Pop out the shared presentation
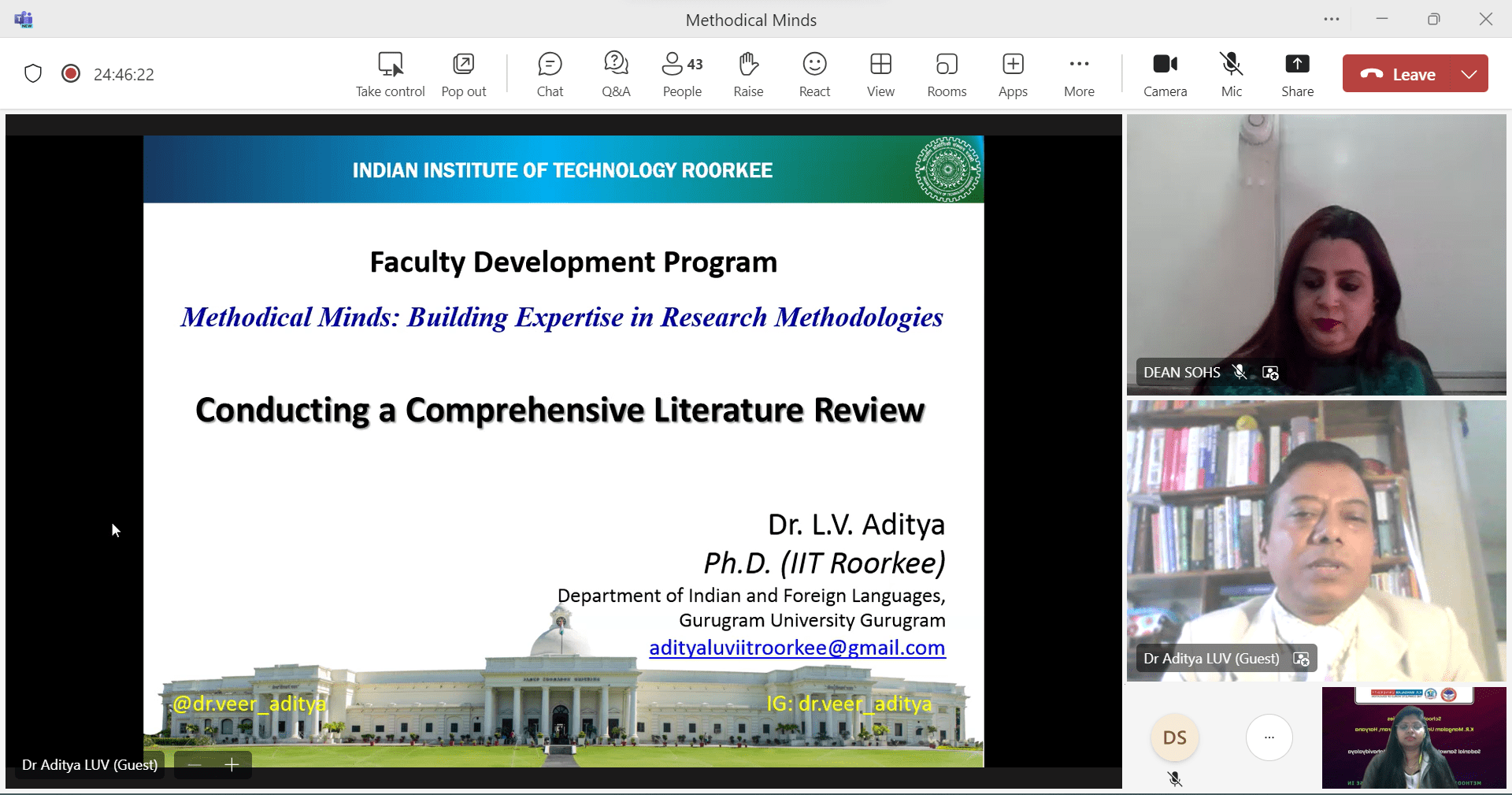The height and width of the screenshot is (795, 1512). 464,74
